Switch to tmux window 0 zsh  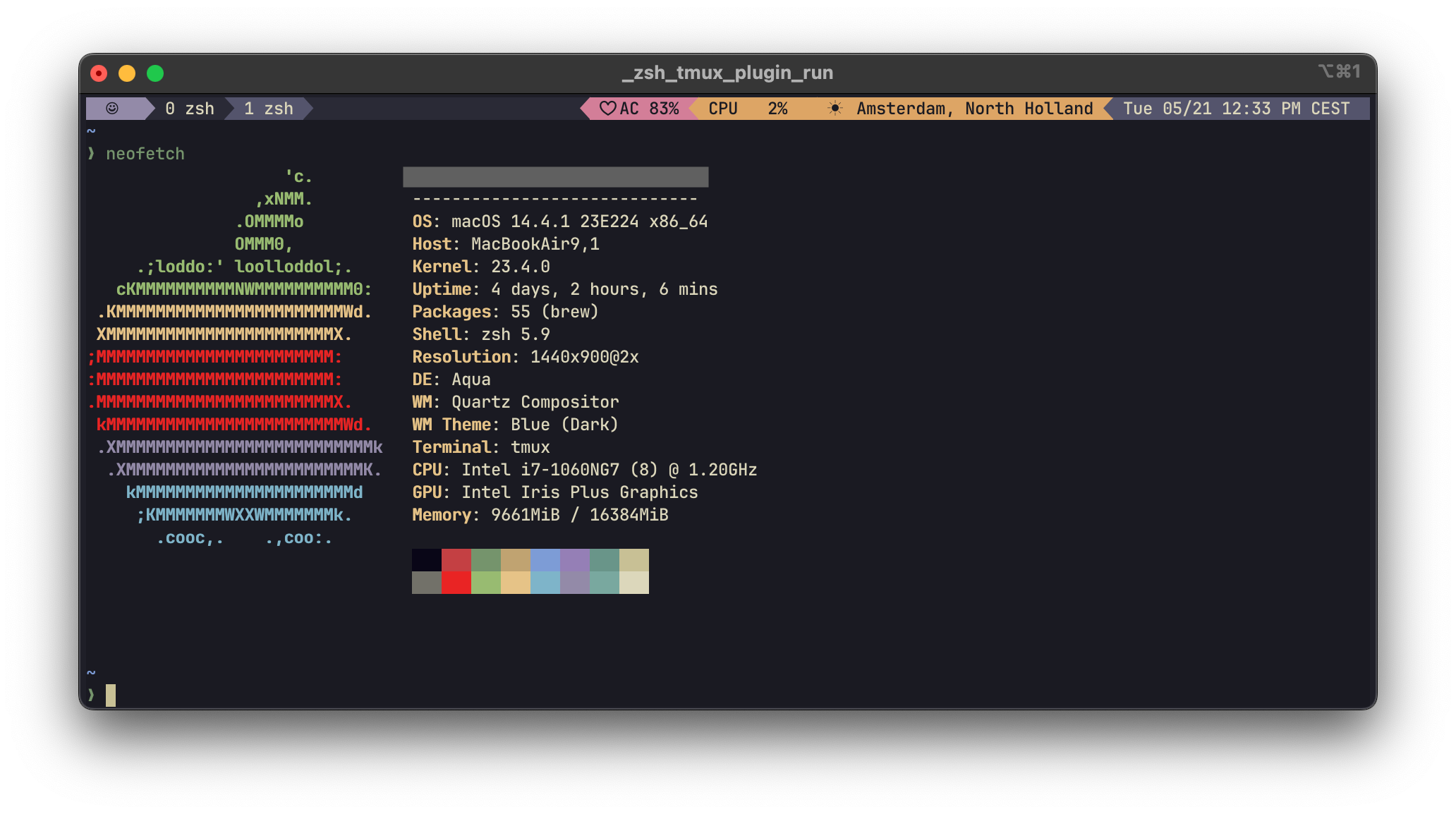(189, 109)
